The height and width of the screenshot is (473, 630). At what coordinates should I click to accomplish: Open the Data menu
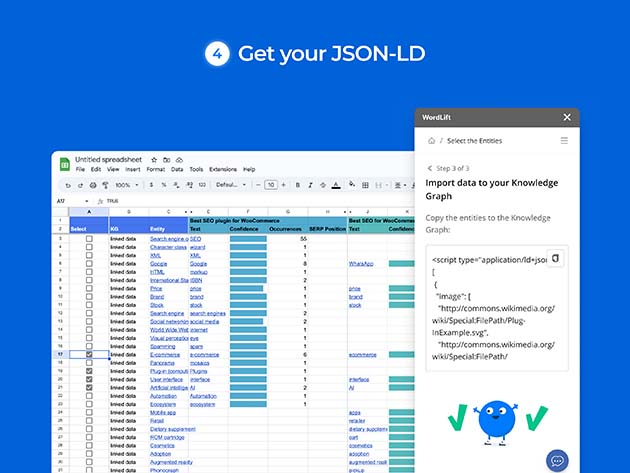click(x=177, y=170)
